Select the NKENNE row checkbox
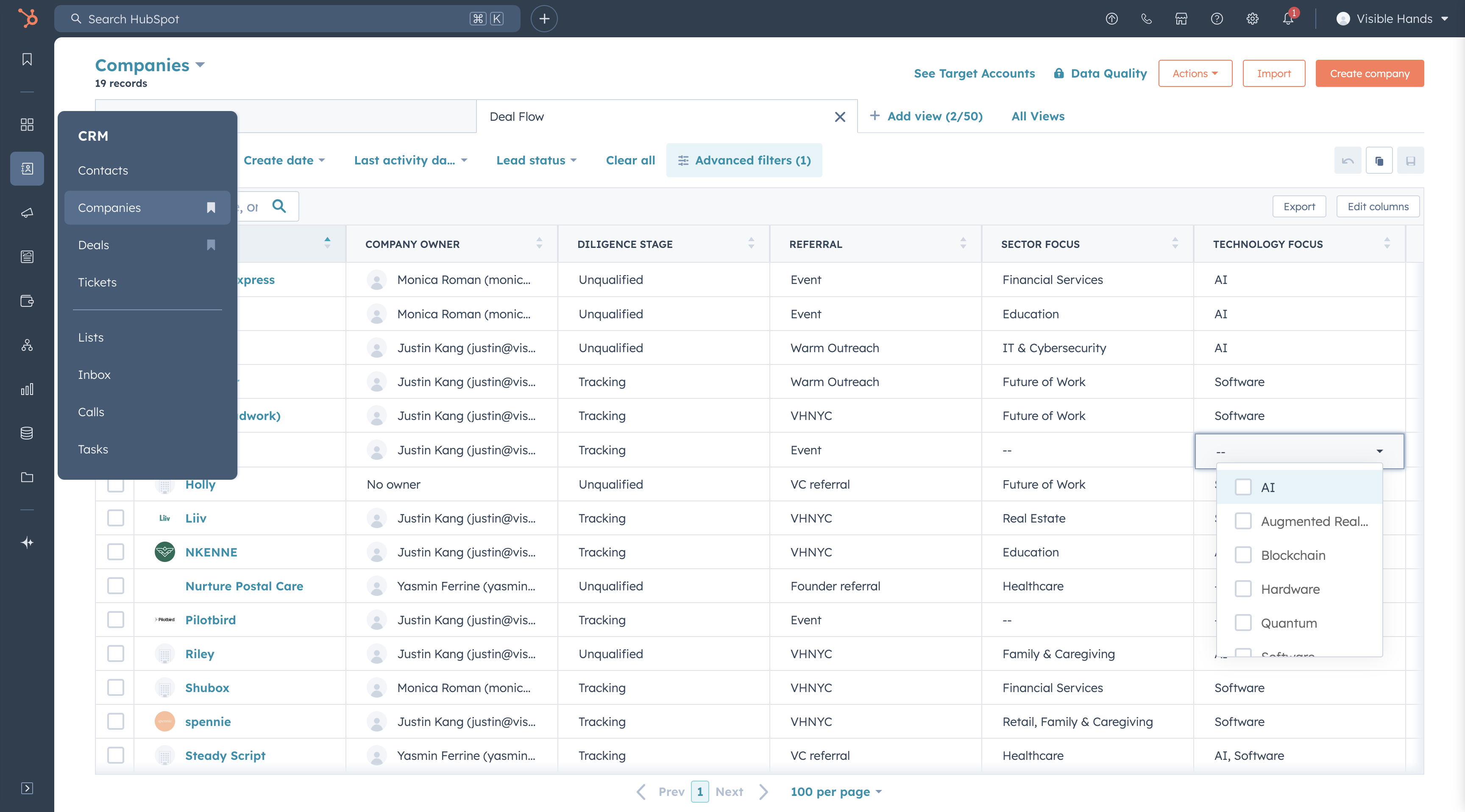1465x812 pixels. coord(115,551)
